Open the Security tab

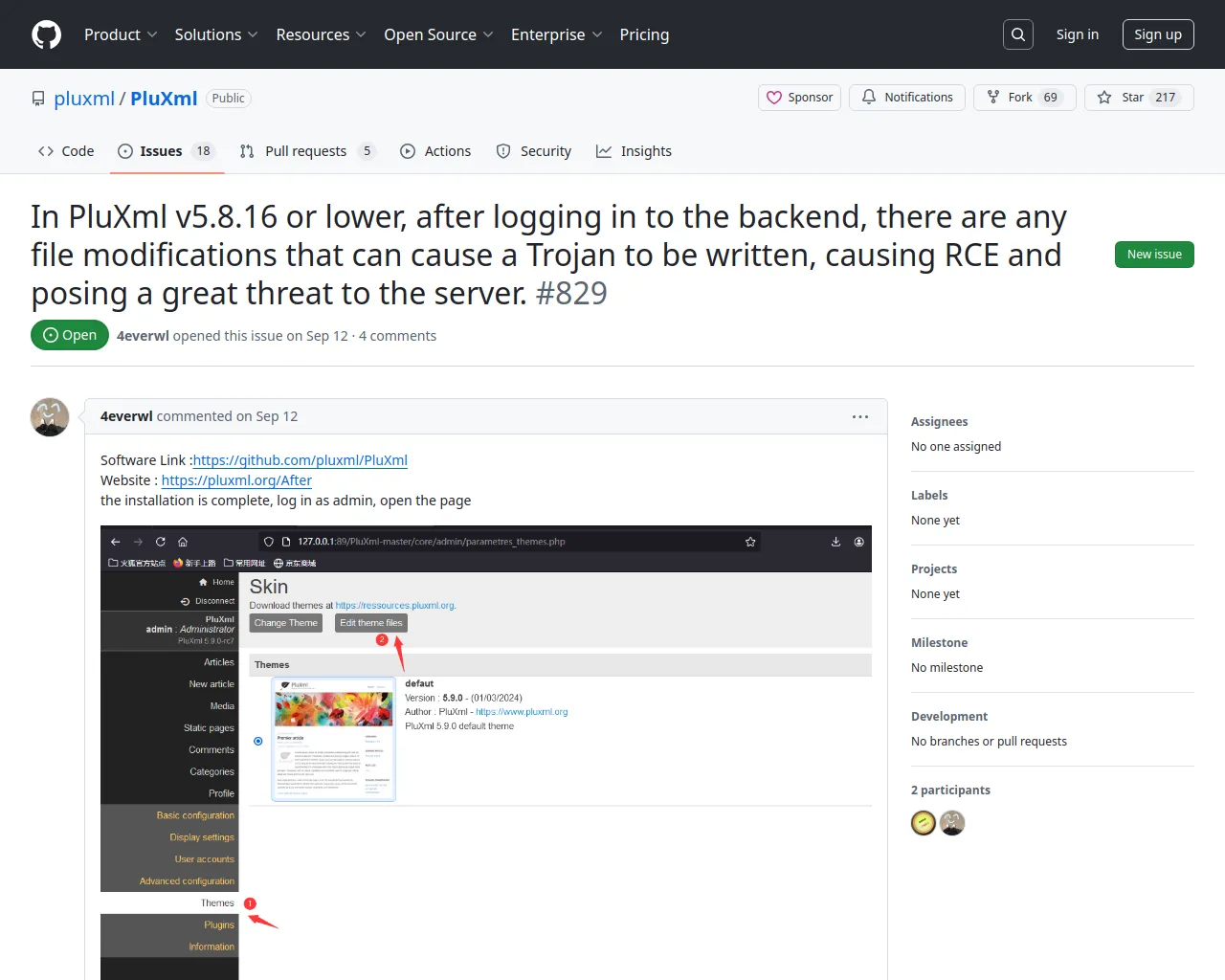click(534, 151)
